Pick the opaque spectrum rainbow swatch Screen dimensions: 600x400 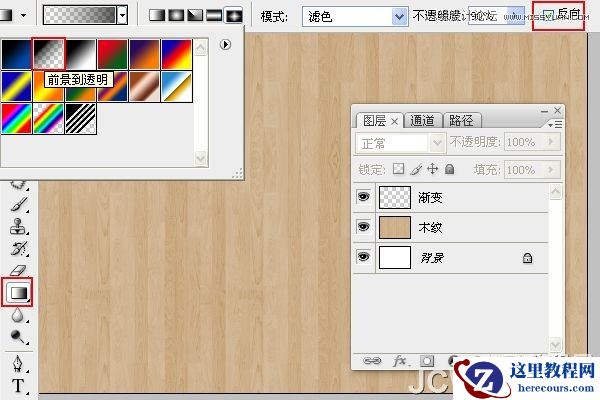coord(16,119)
